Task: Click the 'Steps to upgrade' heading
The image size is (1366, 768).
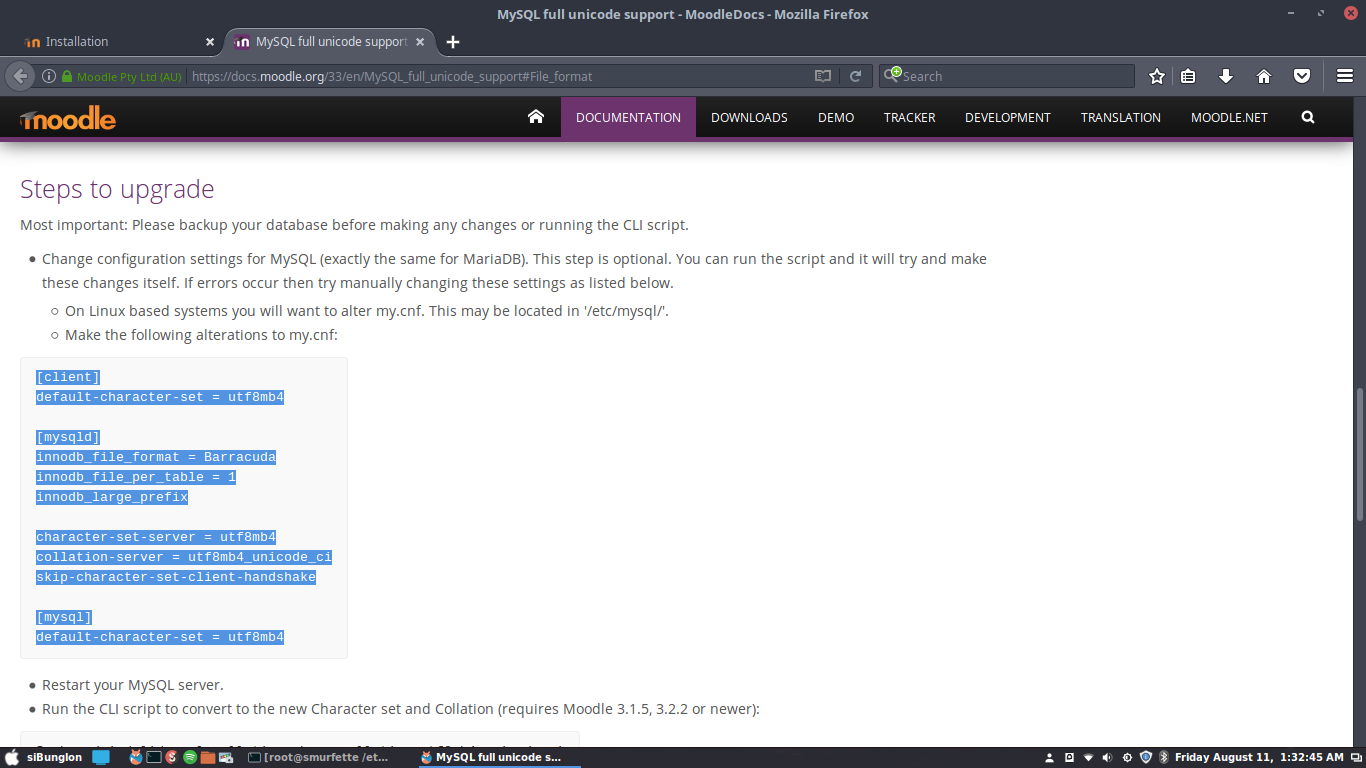Action: pyautogui.click(x=117, y=189)
